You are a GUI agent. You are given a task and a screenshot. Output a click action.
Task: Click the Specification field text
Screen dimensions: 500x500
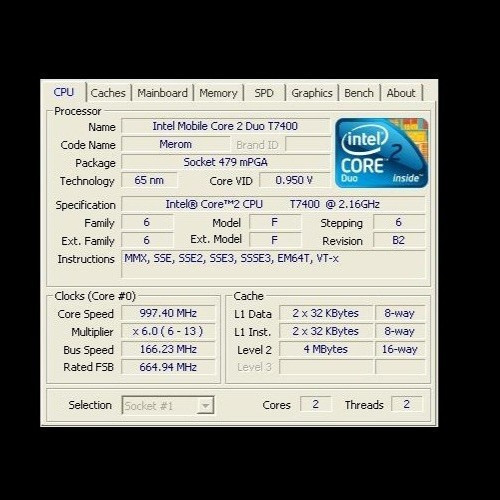coord(273,204)
